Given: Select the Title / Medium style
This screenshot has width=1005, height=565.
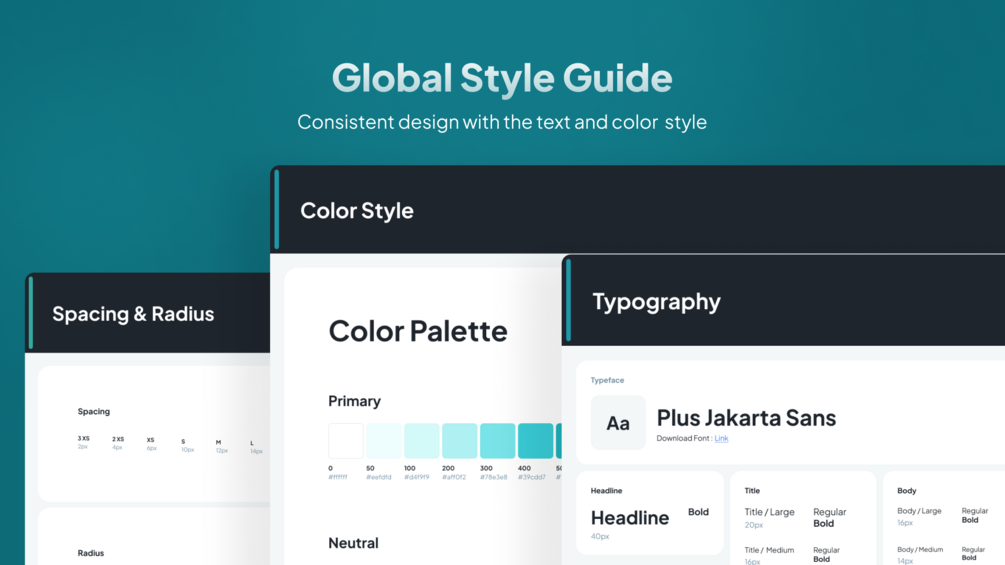Looking at the screenshot, I should [x=769, y=550].
